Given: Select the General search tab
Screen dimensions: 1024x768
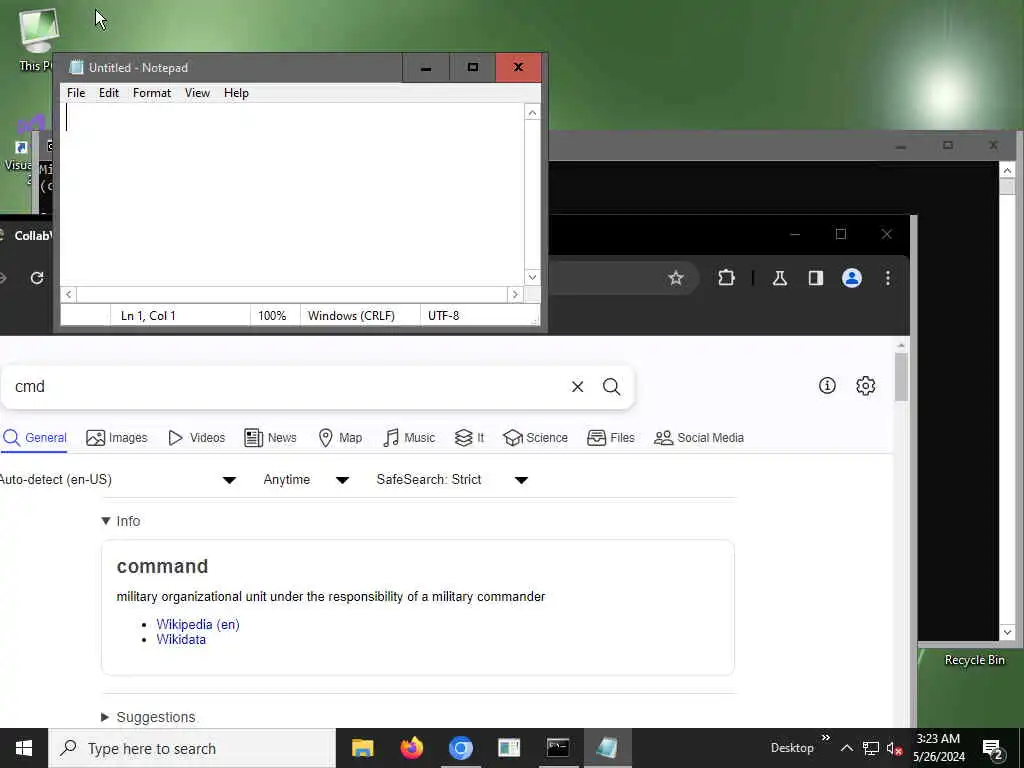Looking at the screenshot, I should coord(35,438).
